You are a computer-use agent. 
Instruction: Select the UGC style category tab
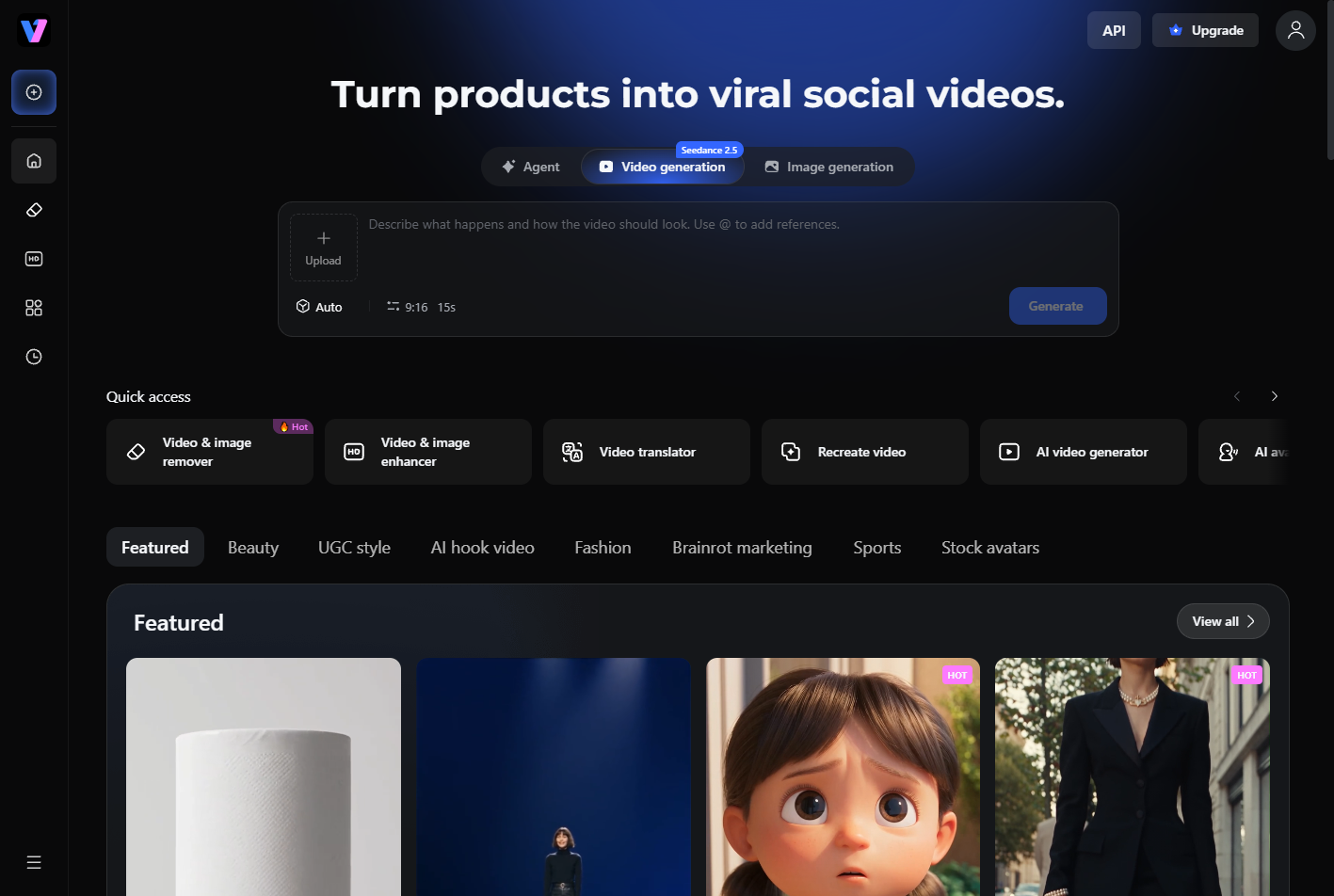click(354, 547)
